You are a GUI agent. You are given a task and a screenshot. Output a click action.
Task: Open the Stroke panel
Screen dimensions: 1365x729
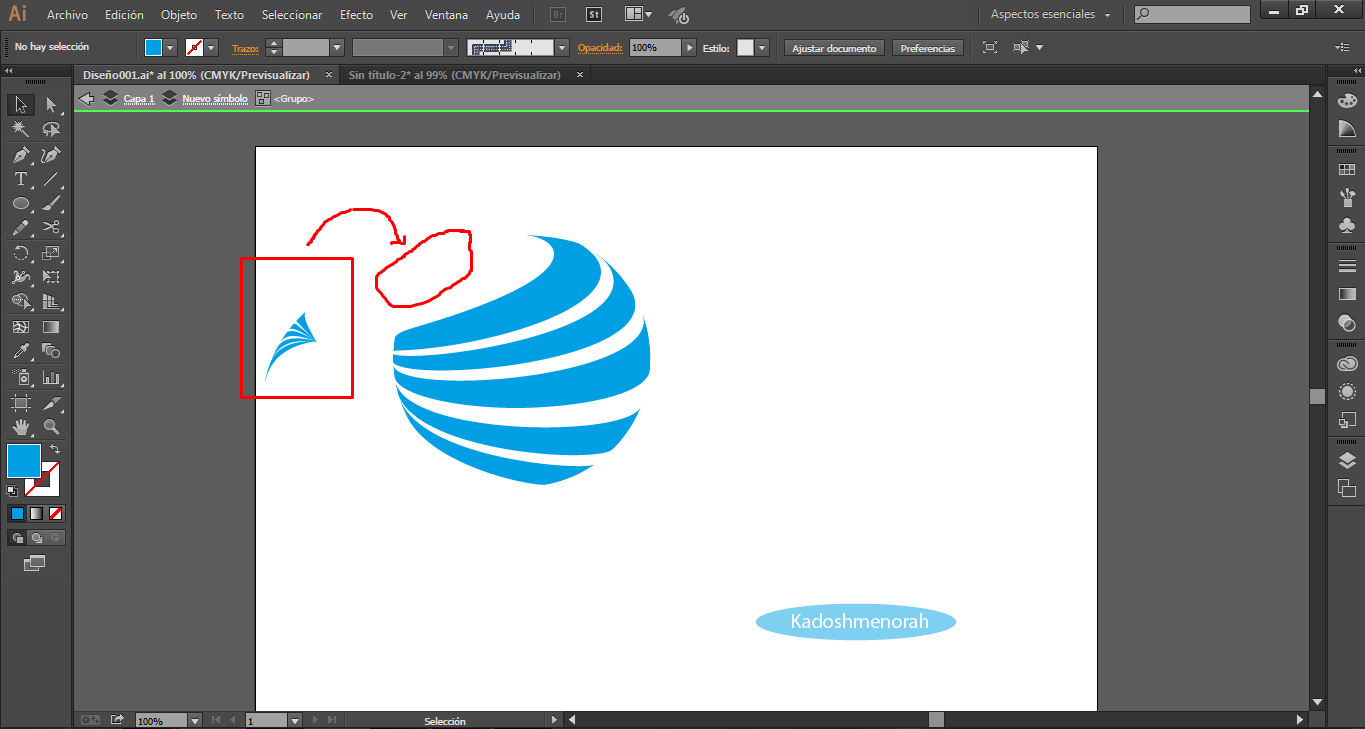[1347, 266]
